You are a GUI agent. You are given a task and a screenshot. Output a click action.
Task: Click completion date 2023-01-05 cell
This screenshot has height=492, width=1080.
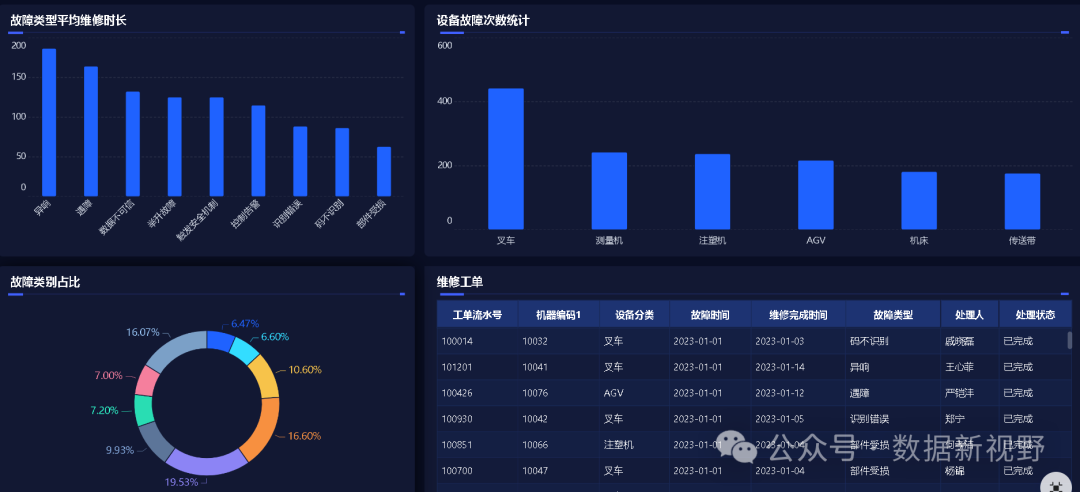click(798, 419)
